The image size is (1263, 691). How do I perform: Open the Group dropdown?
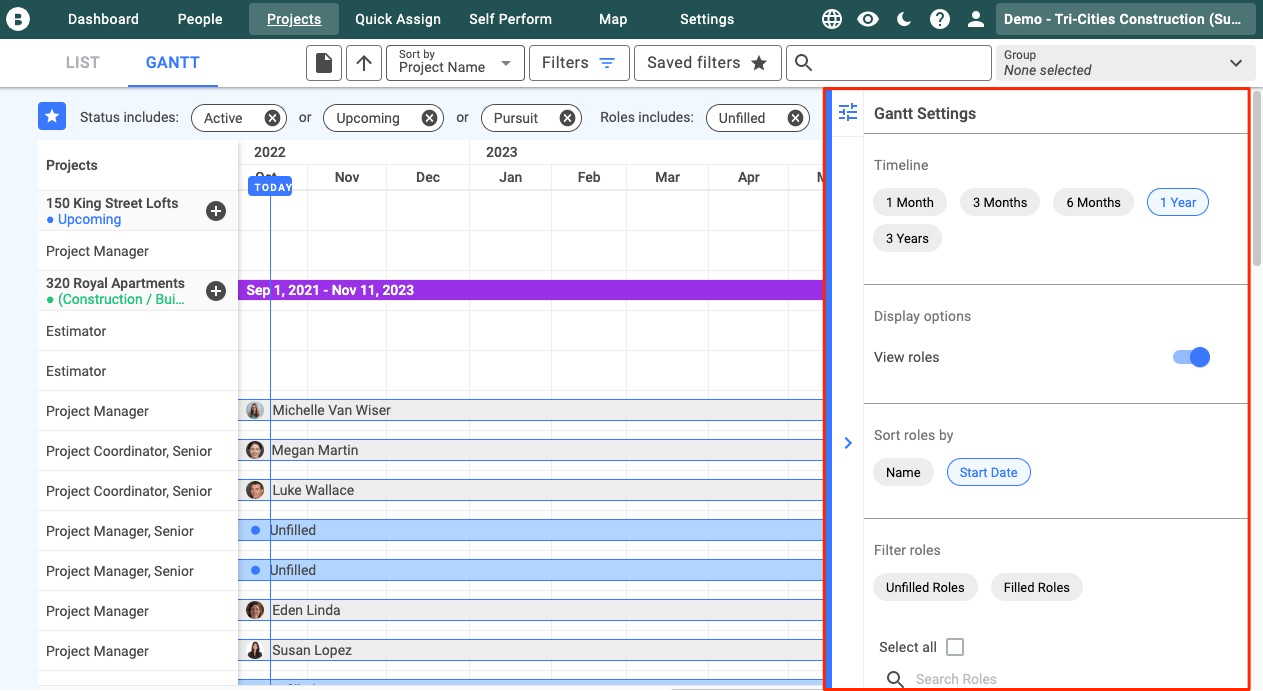[x=1125, y=63]
